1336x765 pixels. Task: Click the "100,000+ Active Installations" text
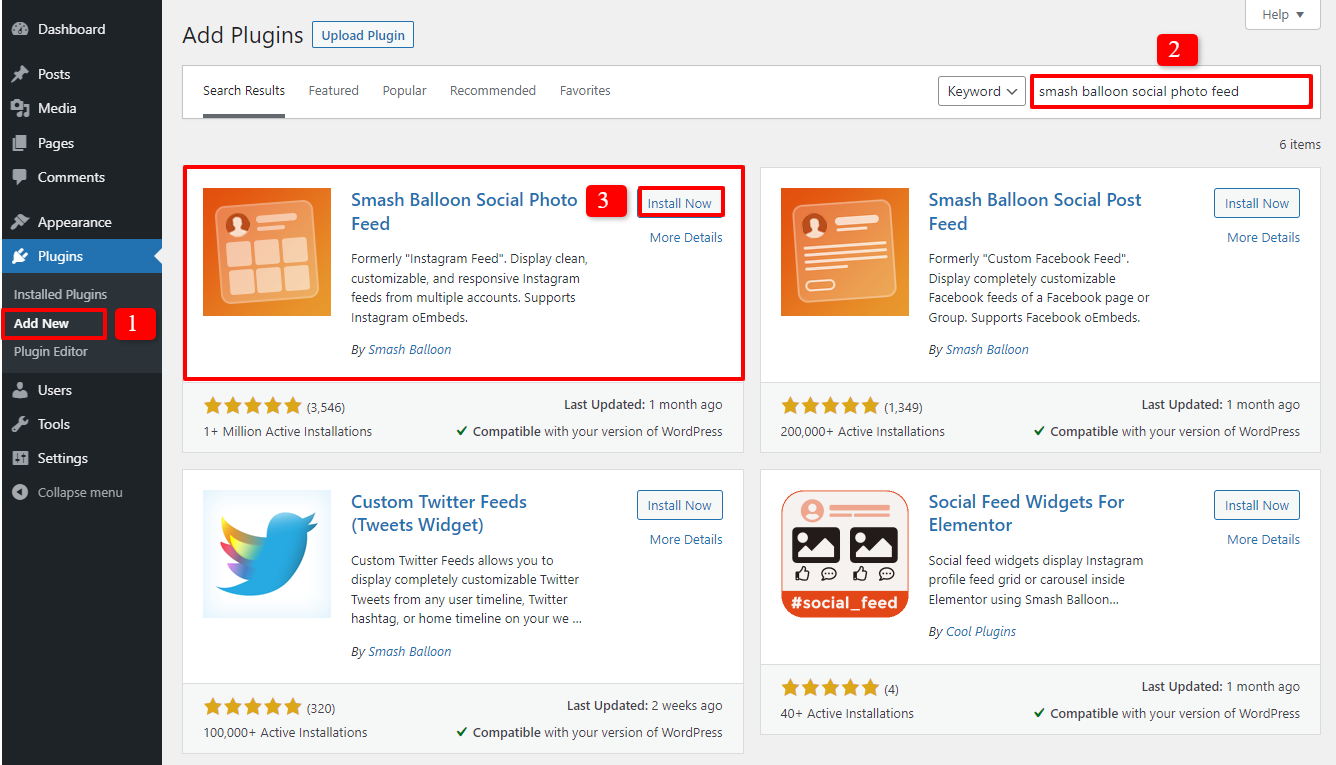point(286,733)
